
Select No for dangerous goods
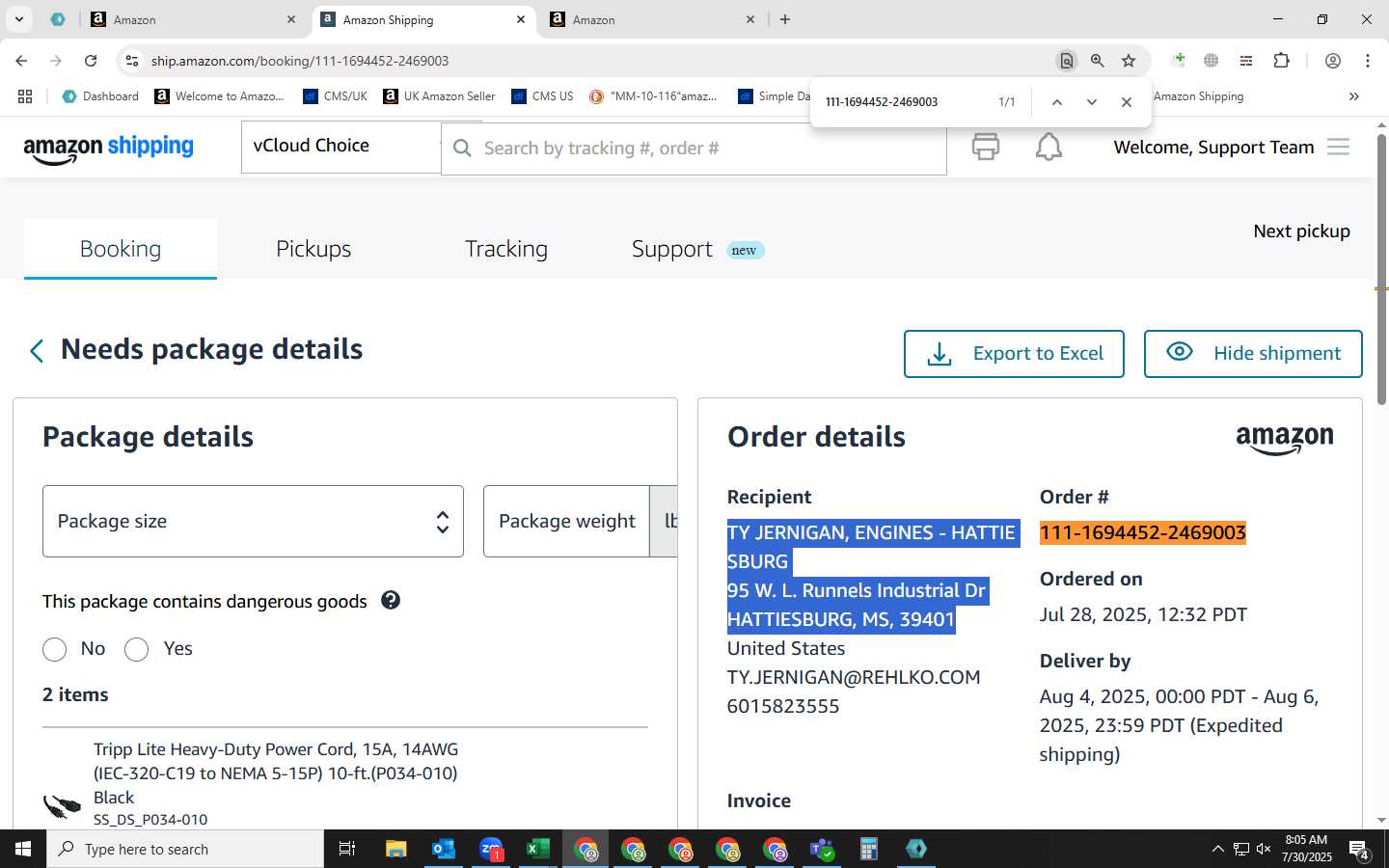55,649
